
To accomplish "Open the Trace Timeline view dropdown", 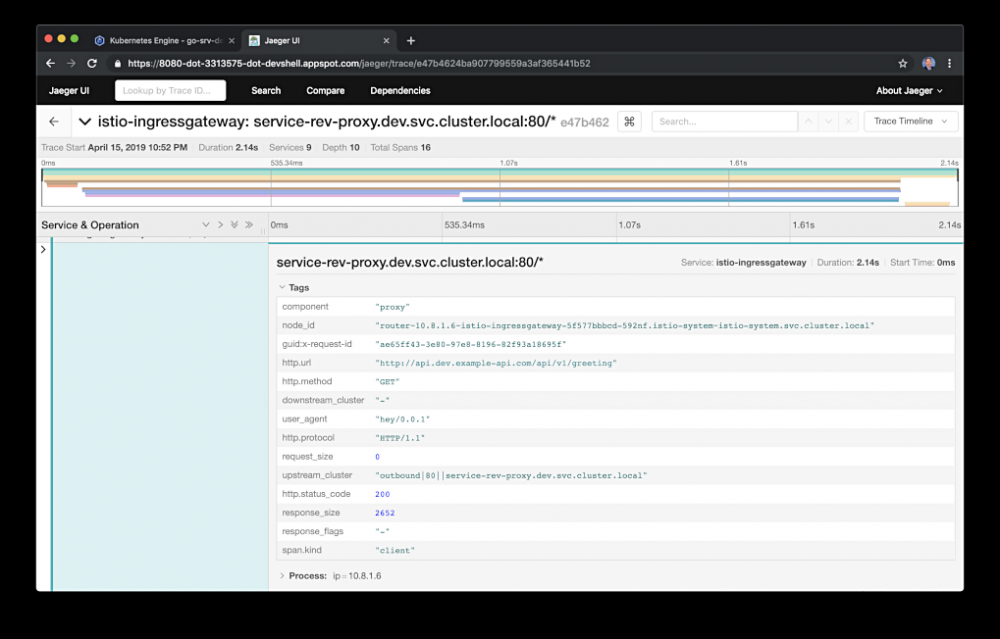I will [910, 121].
